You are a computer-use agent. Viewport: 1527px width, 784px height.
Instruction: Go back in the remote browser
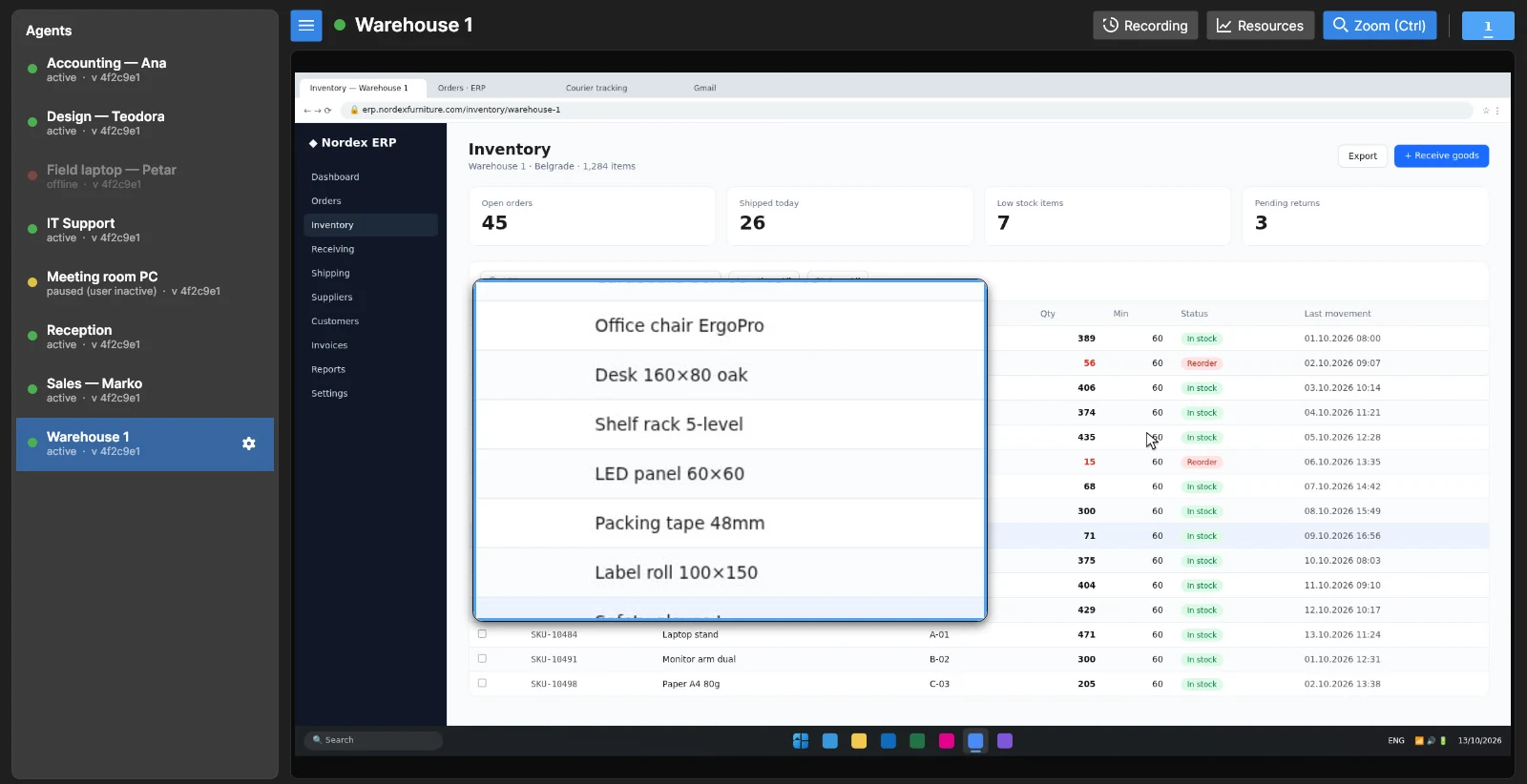tap(307, 111)
